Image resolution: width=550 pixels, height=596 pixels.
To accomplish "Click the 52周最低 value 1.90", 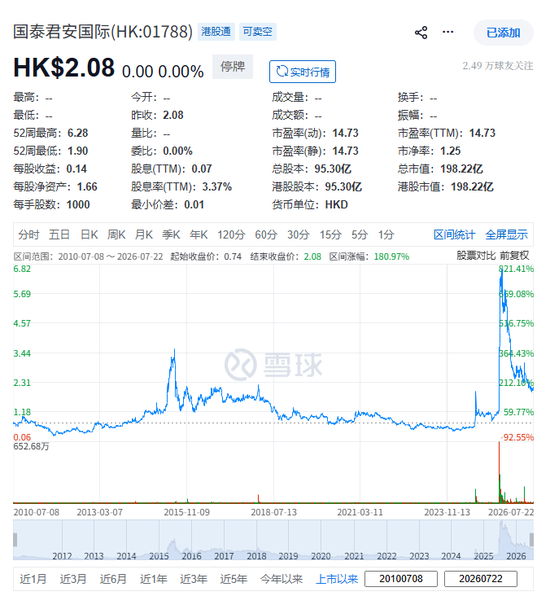I will click(78, 151).
